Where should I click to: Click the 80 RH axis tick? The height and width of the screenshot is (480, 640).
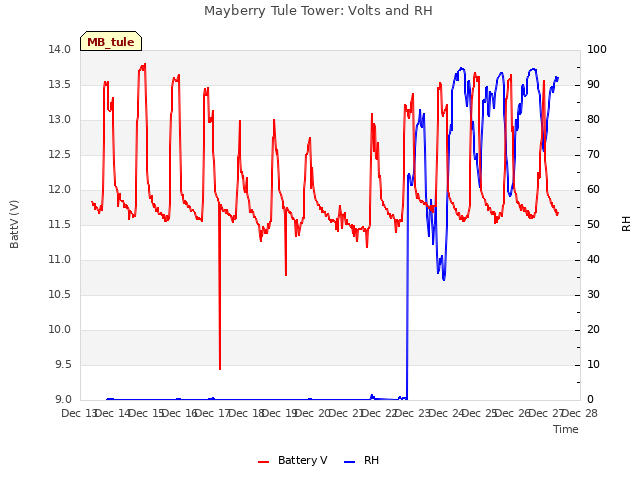pyautogui.click(x=593, y=120)
